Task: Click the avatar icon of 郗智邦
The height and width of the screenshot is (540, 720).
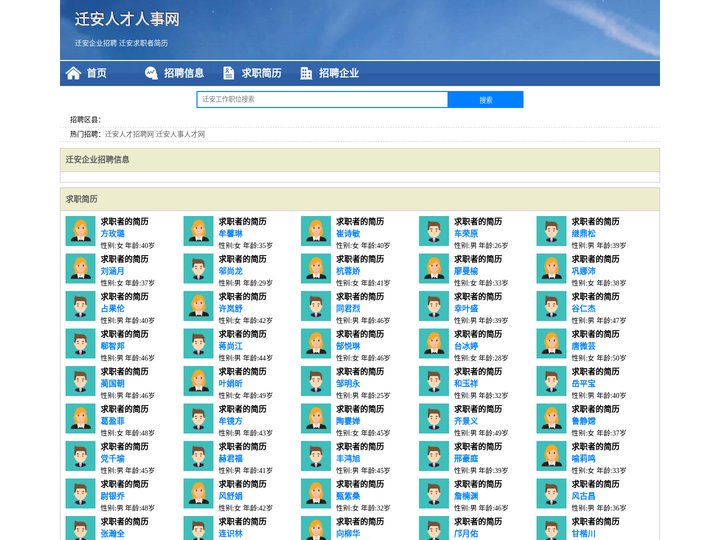Action: coord(80,343)
